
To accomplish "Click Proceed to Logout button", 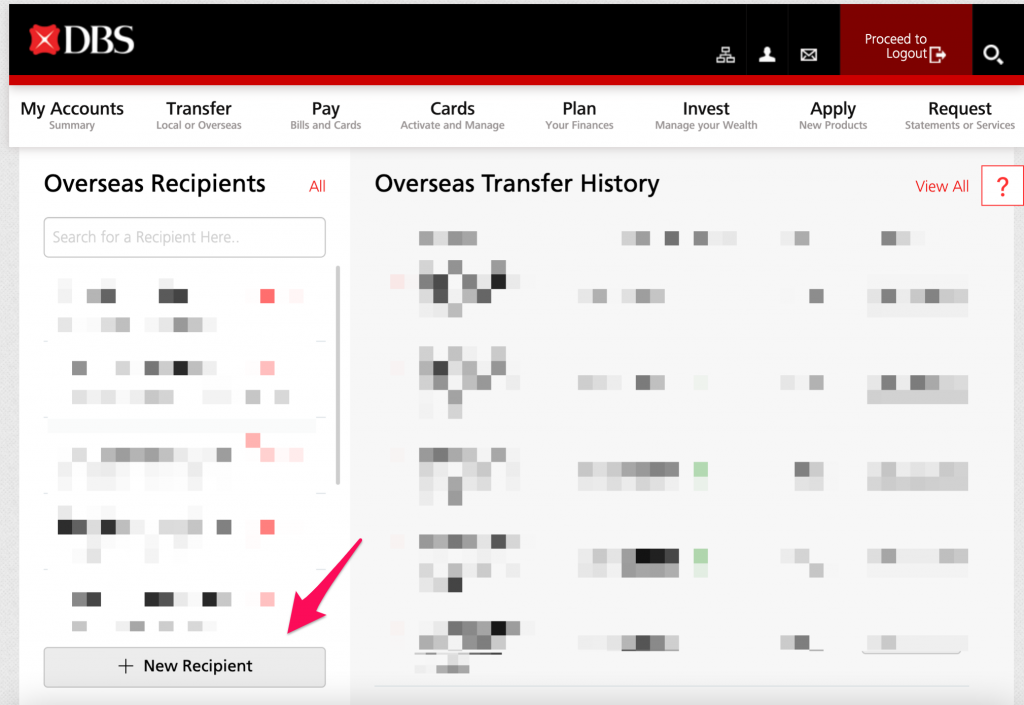I will (x=905, y=40).
